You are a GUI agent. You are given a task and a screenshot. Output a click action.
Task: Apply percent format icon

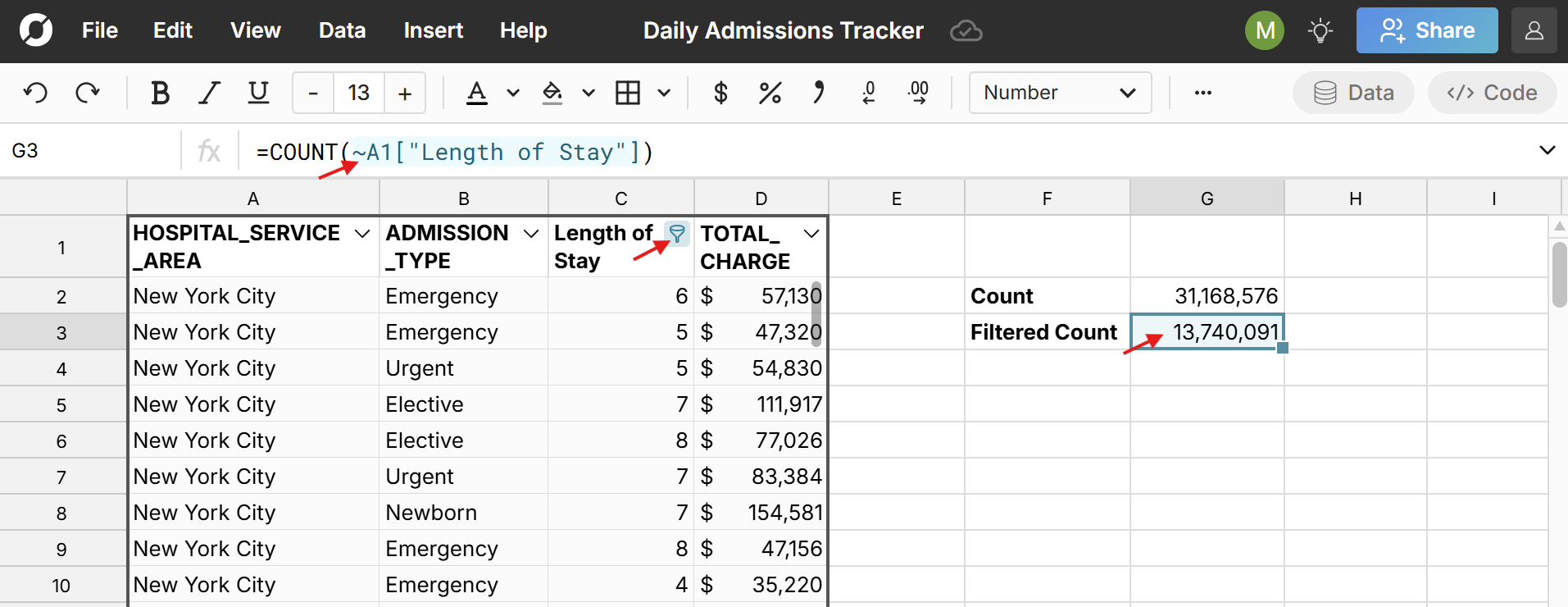(x=770, y=93)
